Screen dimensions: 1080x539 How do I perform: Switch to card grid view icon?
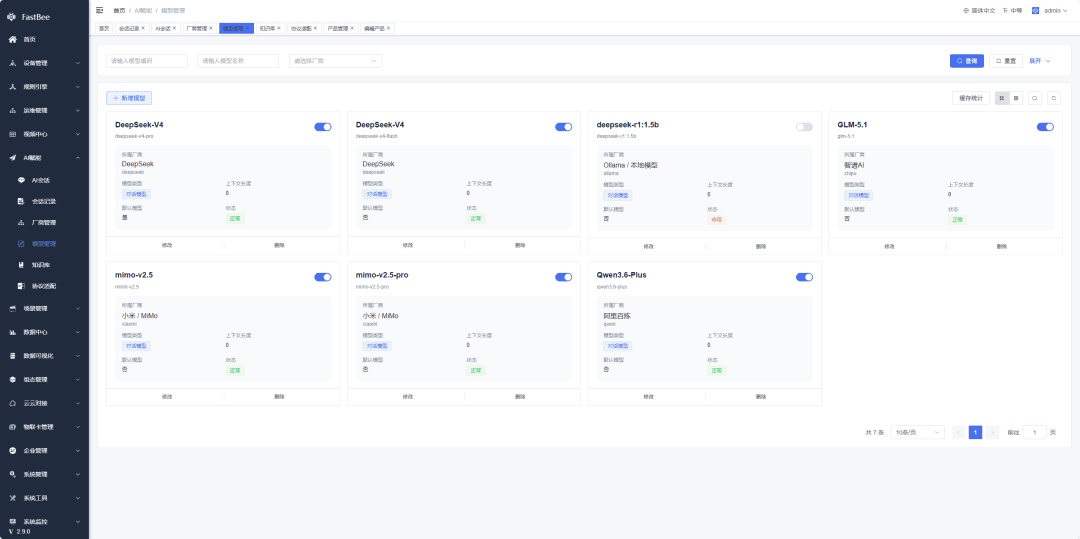1001,98
